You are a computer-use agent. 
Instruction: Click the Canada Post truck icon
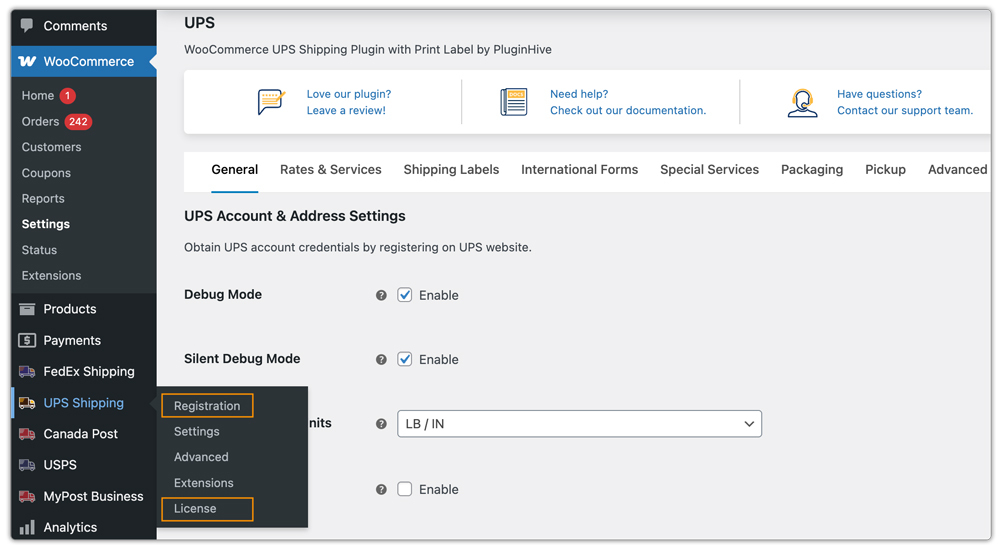click(x=27, y=434)
